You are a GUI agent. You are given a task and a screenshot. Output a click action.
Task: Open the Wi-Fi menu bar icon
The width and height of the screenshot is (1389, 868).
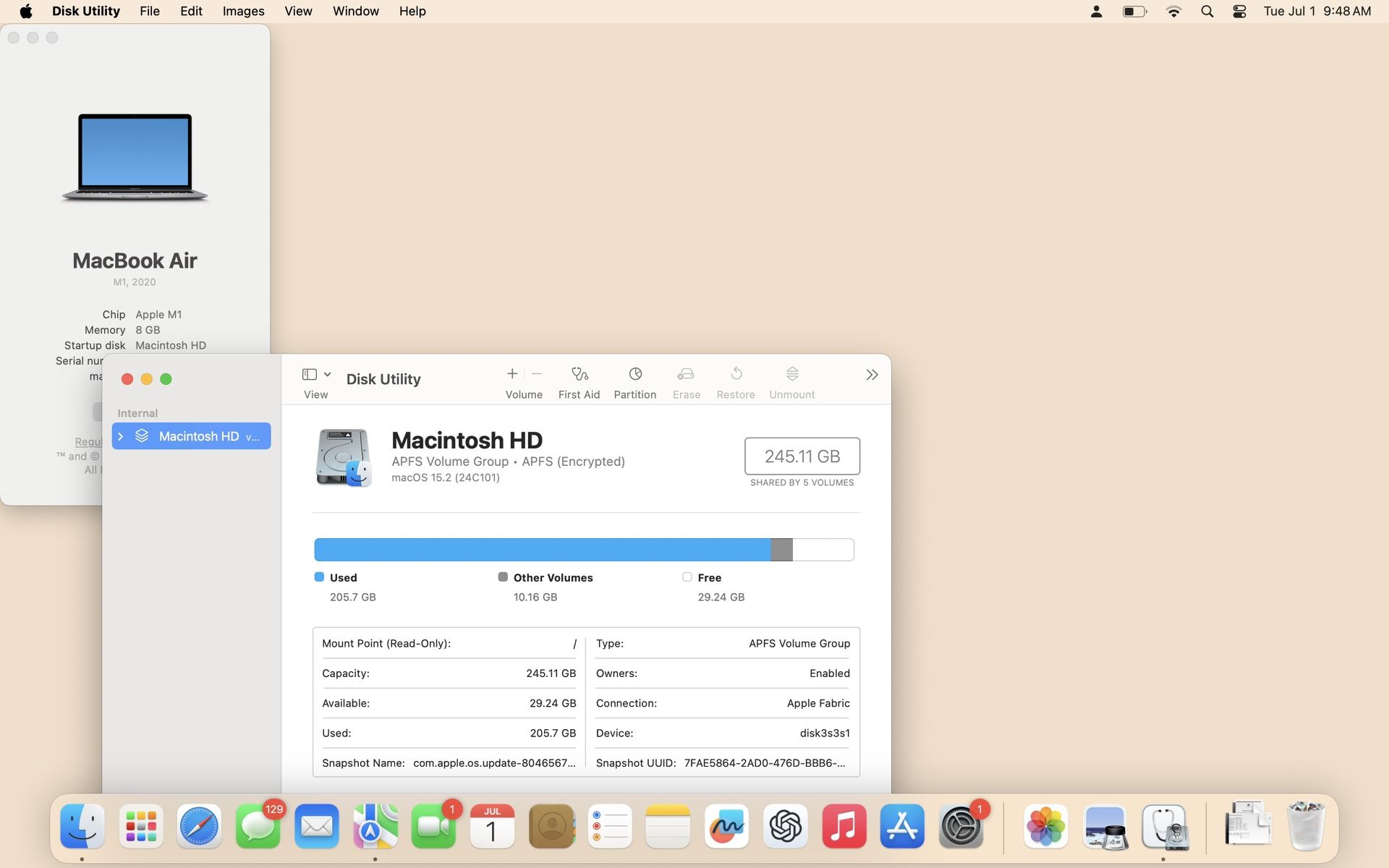(1173, 11)
